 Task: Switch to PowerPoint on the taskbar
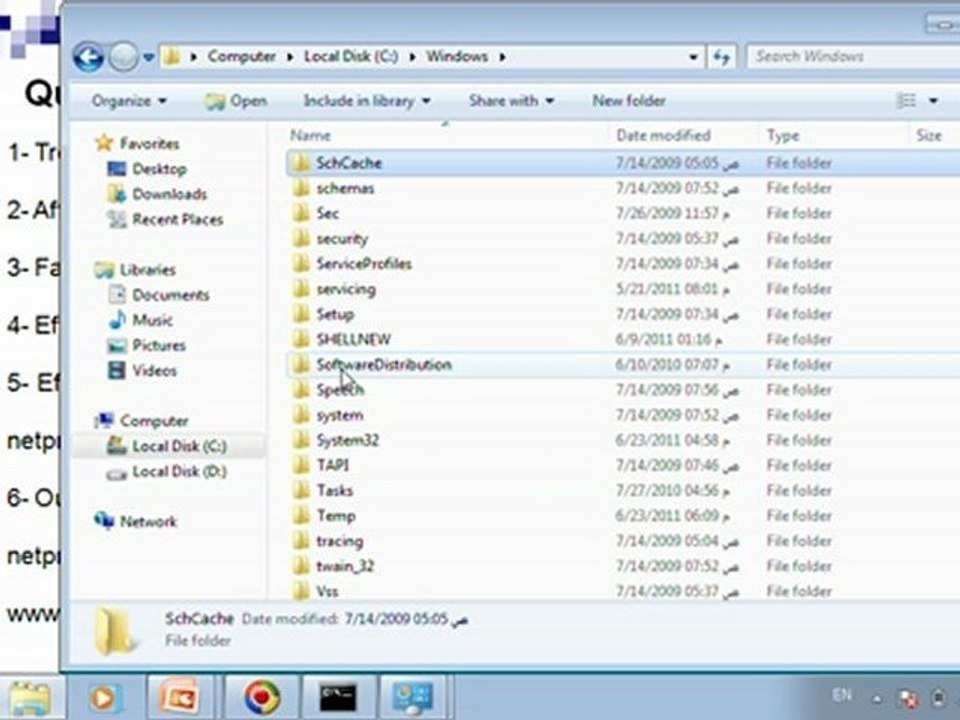(180, 697)
